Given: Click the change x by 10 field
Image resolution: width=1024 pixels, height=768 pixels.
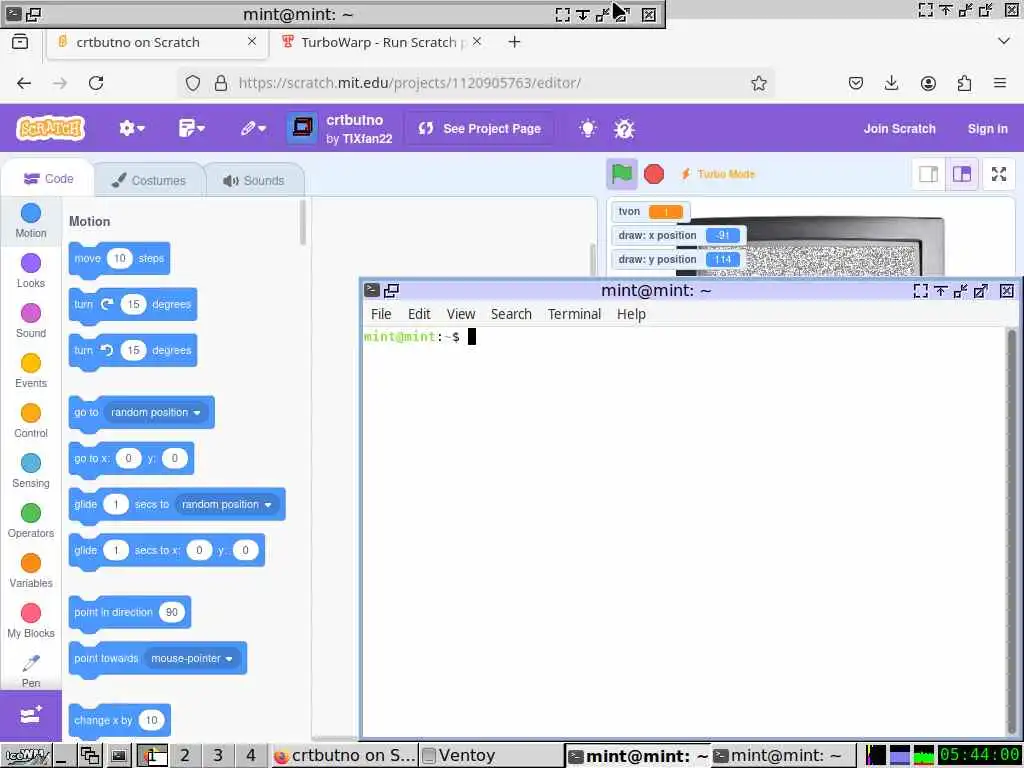Looking at the screenshot, I should point(152,720).
